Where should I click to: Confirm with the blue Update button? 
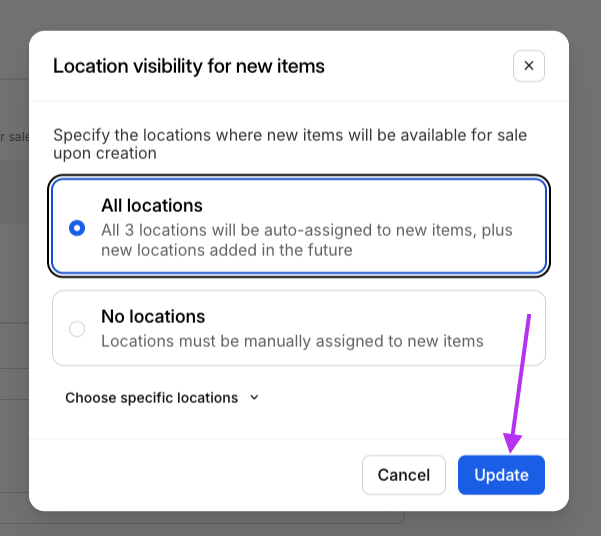click(x=501, y=475)
